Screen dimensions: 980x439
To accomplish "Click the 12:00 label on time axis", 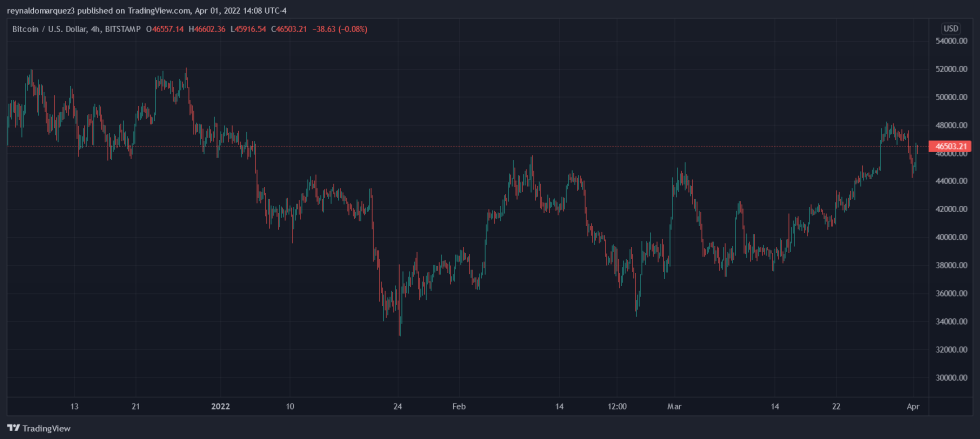I will coord(617,406).
